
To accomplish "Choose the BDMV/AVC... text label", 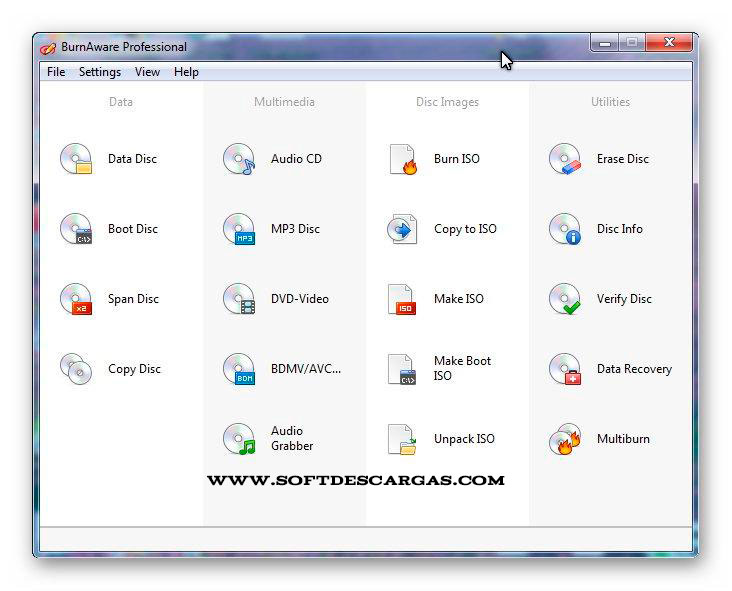I will point(306,369).
